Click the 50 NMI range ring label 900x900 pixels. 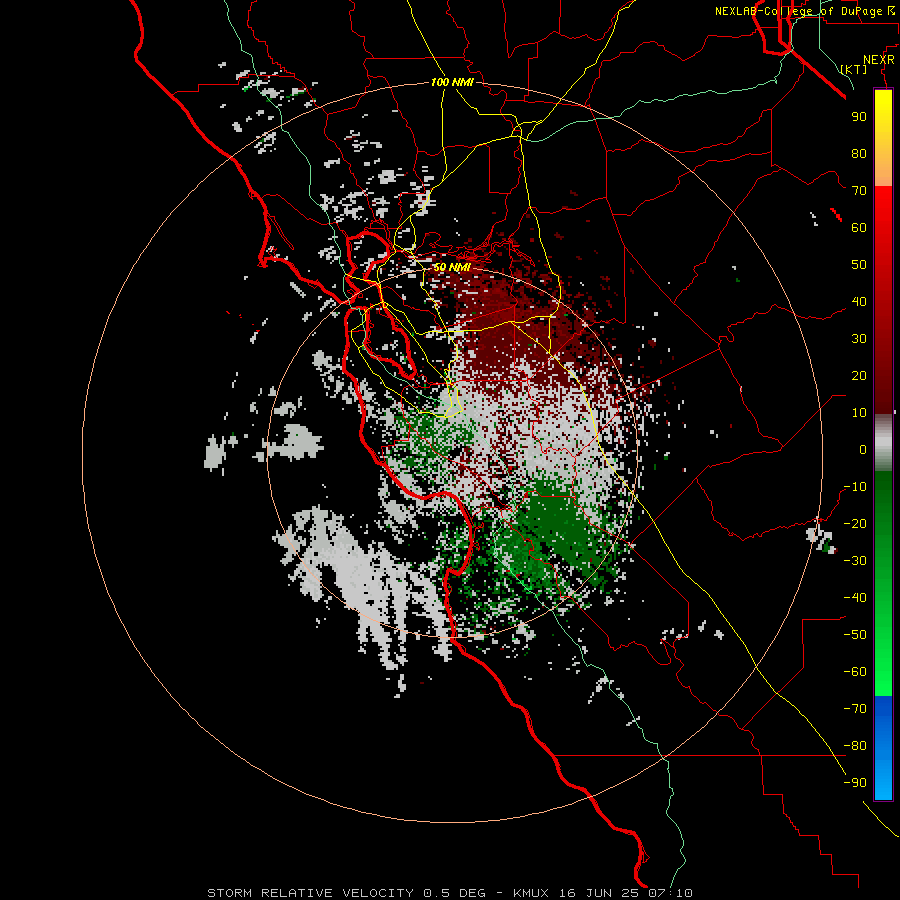(x=452, y=267)
